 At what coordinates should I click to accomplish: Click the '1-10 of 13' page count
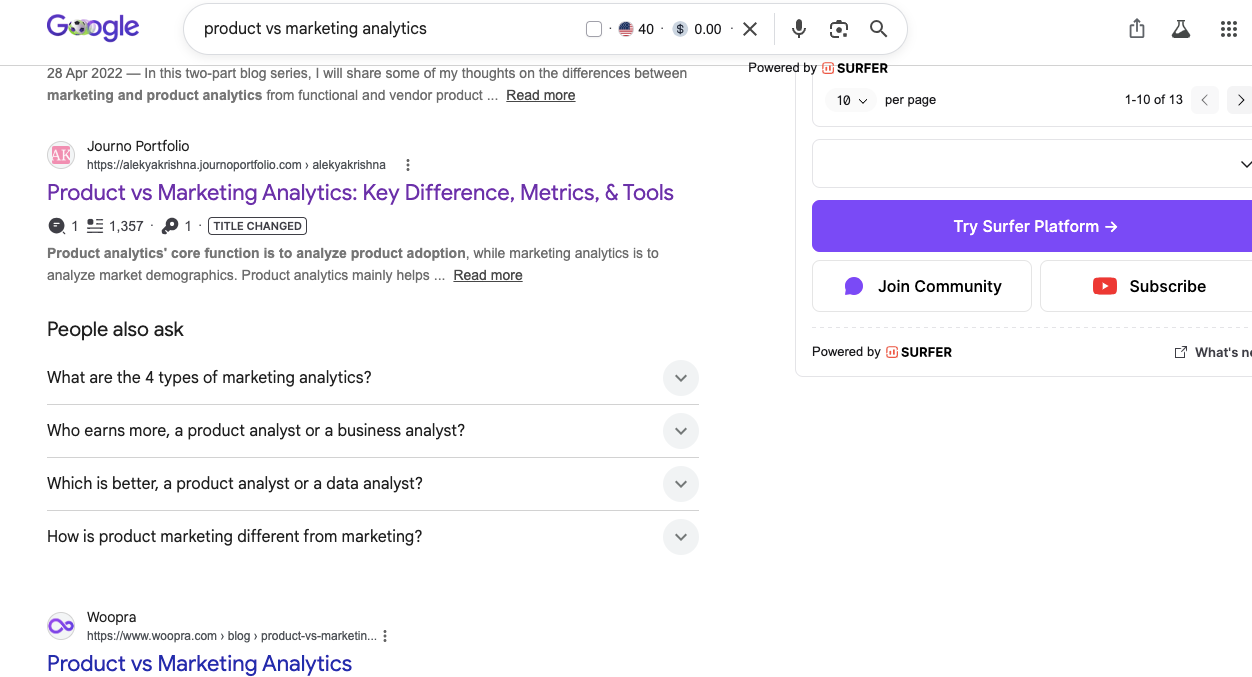tap(1154, 100)
